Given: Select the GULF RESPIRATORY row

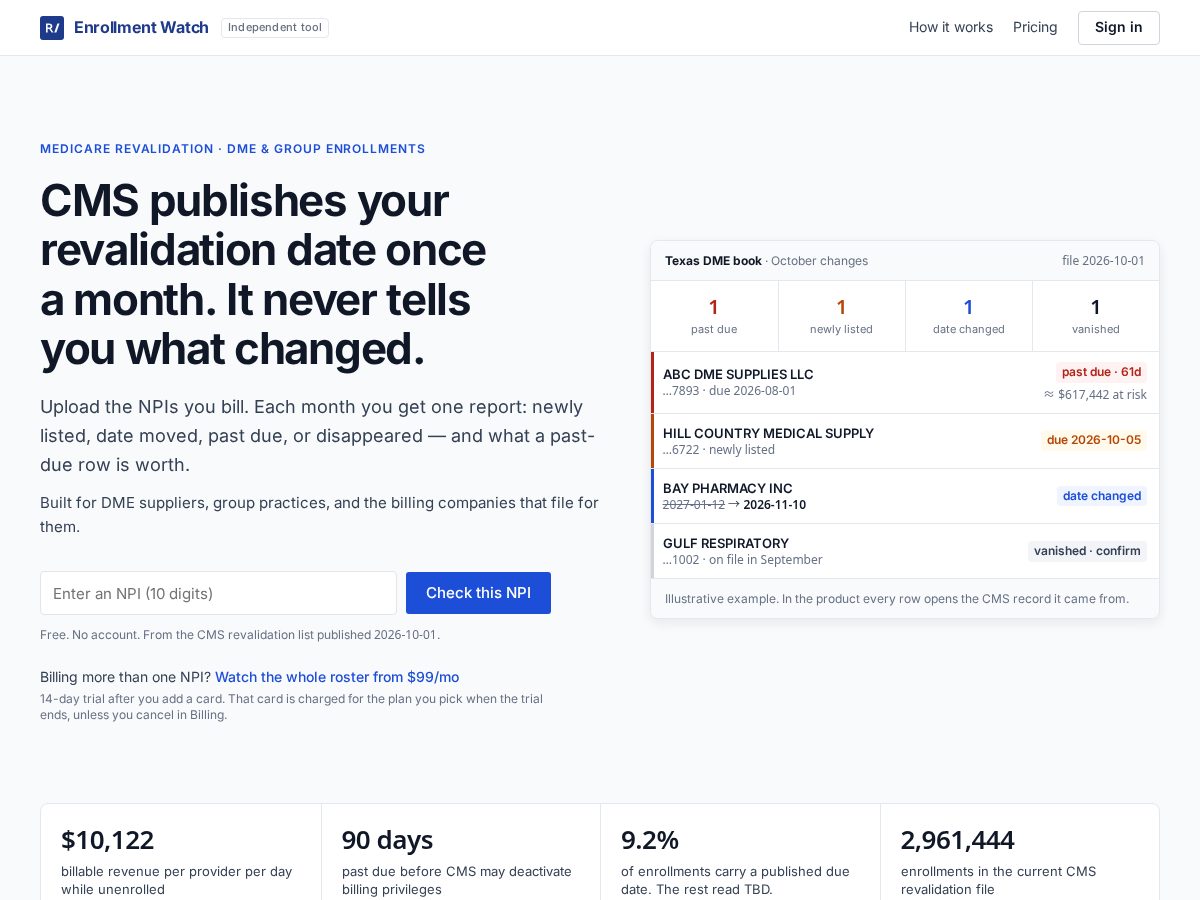Looking at the screenshot, I should (x=905, y=551).
